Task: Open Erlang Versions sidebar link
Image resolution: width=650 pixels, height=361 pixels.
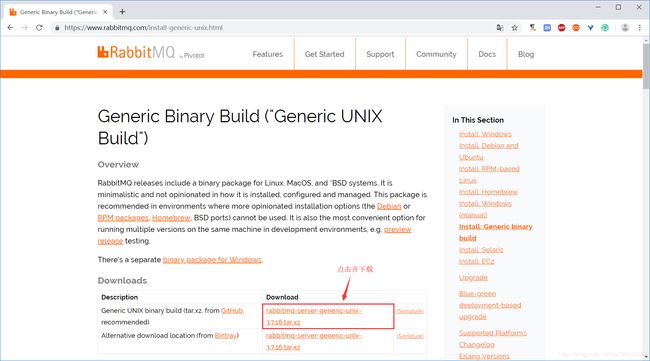Action: click(x=484, y=356)
